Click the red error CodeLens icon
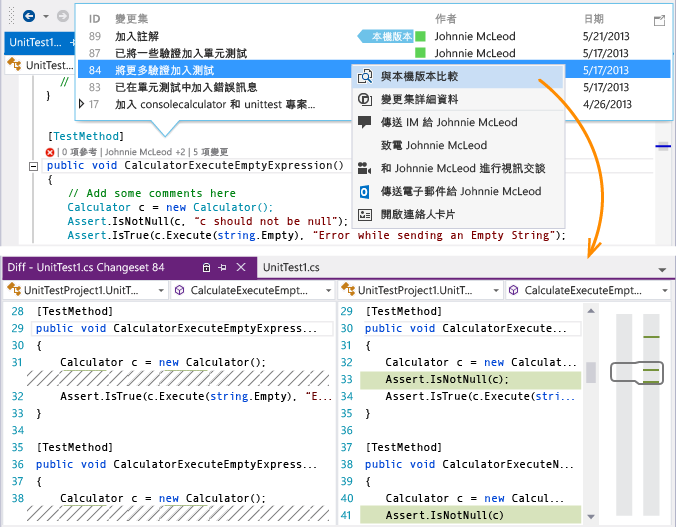Viewport: 677px width, 527px height. 50,152
